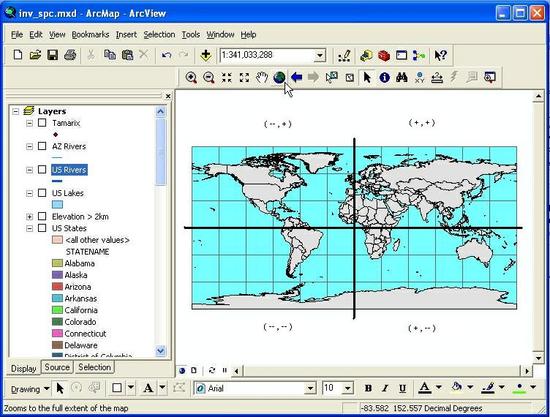This screenshot has height=417, width=550.
Task: Click the Paste clipboard icon
Action: pos(127,55)
